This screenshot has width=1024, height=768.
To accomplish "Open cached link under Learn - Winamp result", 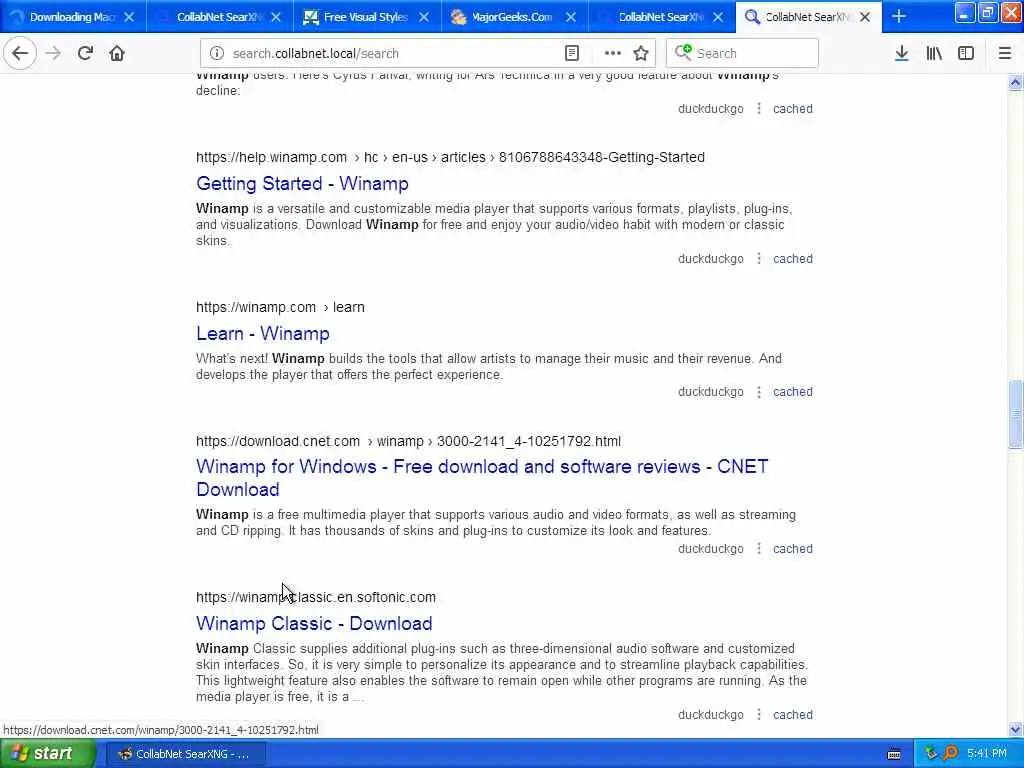I will pos(793,392).
